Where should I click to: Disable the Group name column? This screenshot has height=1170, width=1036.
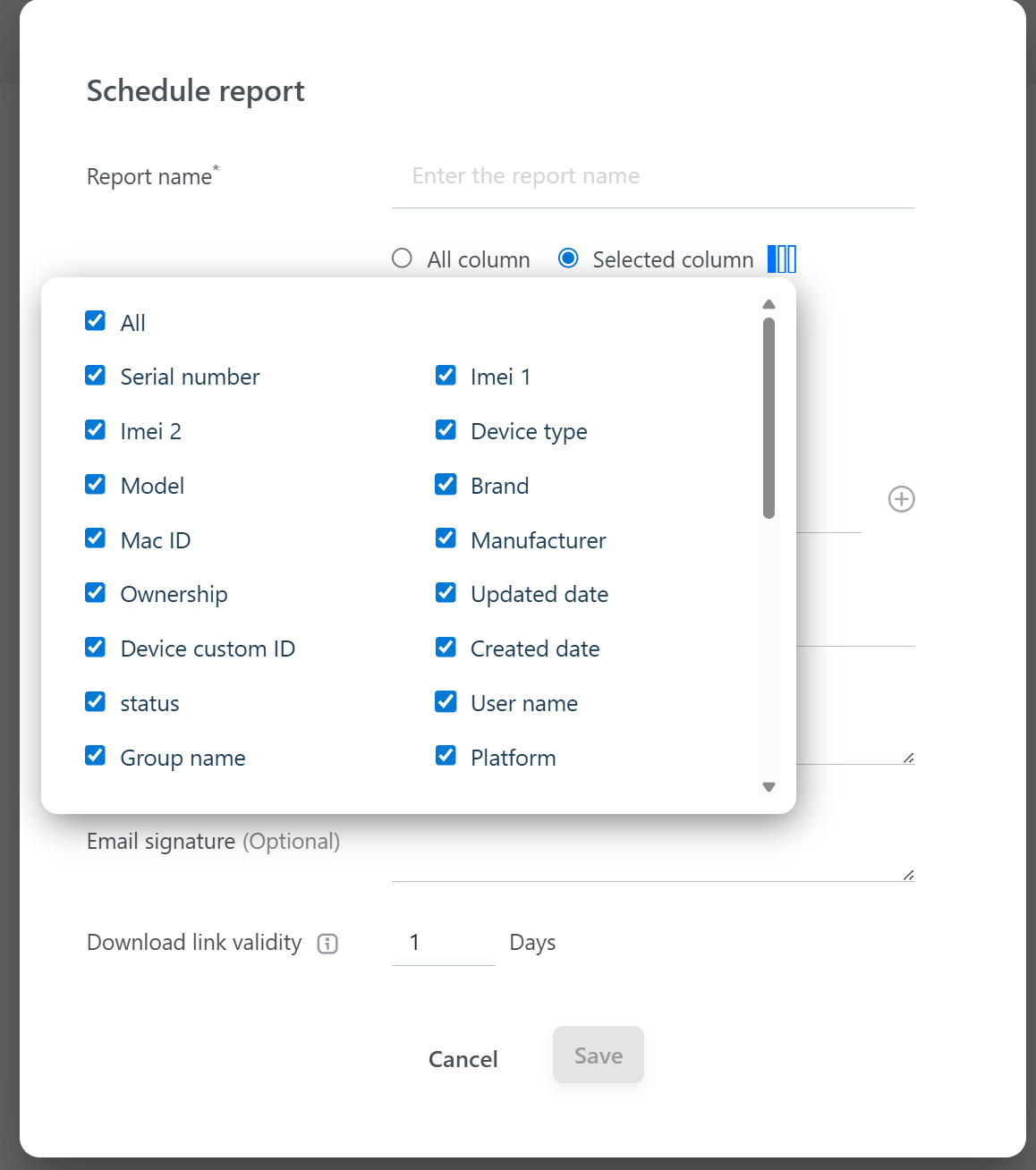(x=96, y=756)
